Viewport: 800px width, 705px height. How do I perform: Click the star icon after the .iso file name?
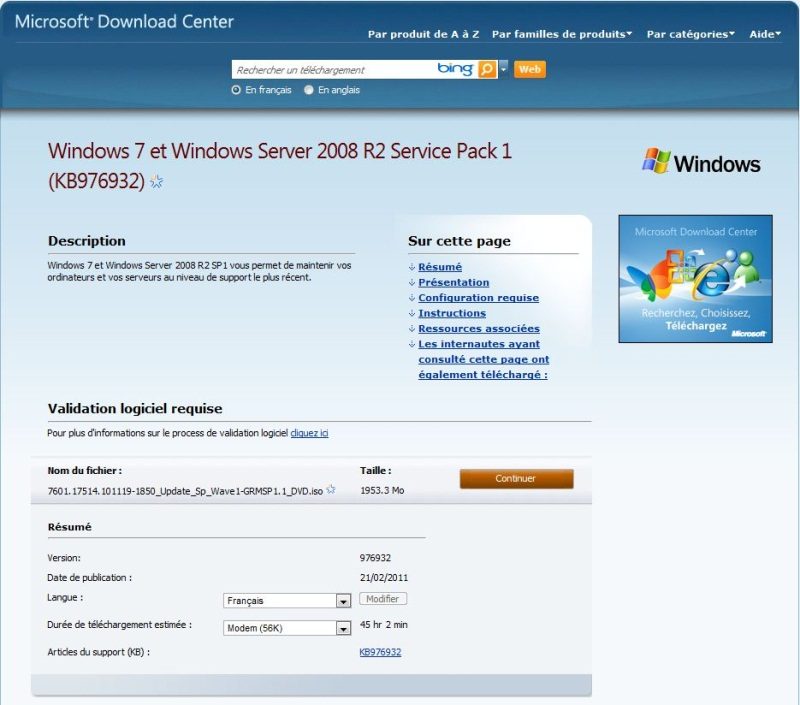(331, 489)
